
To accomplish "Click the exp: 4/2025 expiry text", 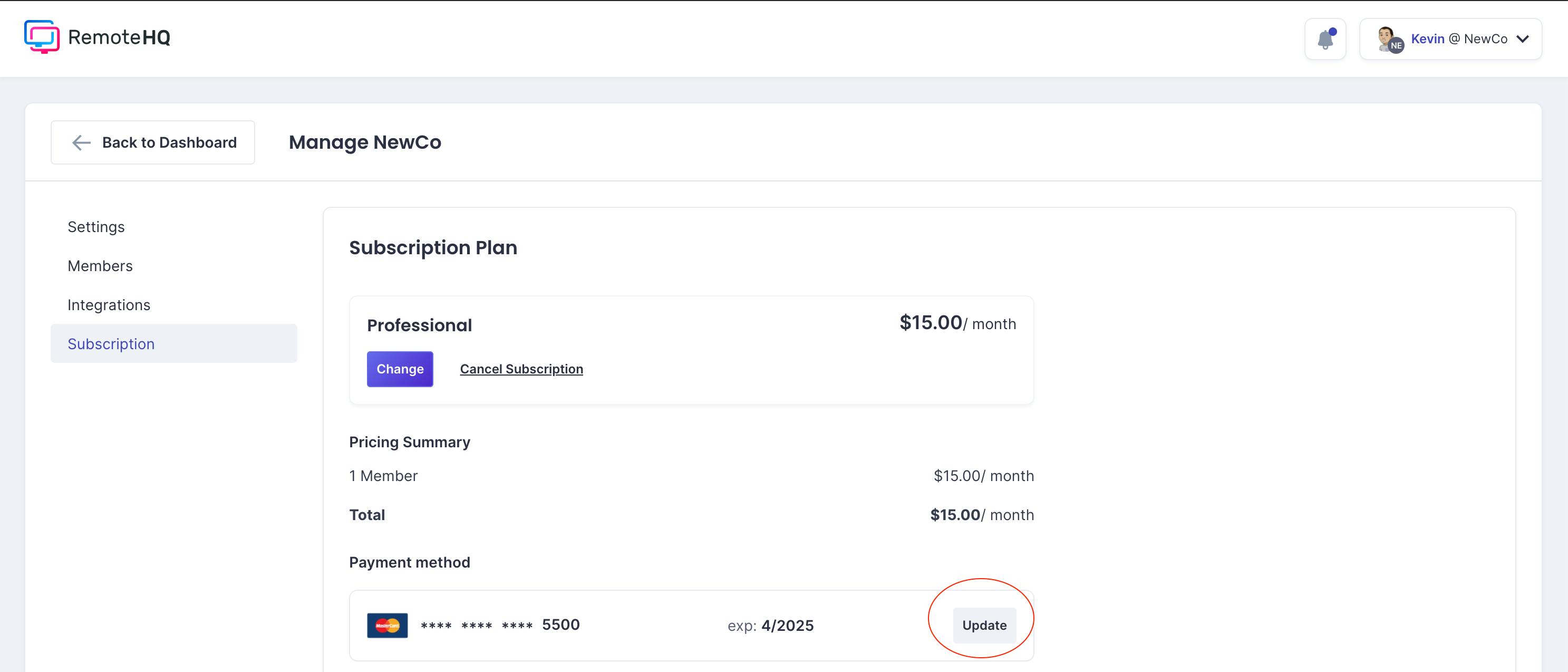I will [771, 626].
